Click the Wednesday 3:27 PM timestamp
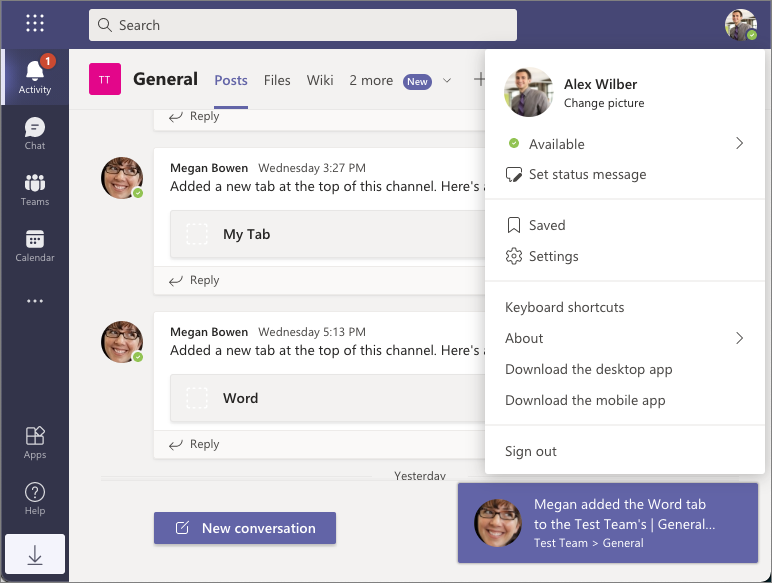The width and height of the screenshot is (772, 583). (312, 168)
